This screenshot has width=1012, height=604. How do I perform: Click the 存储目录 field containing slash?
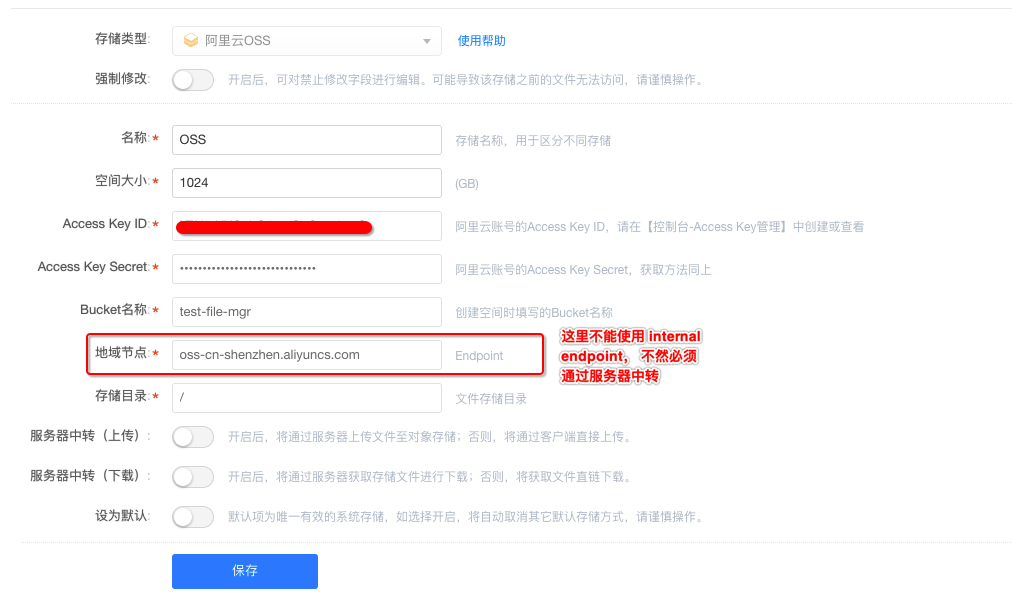(x=307, y=398)
